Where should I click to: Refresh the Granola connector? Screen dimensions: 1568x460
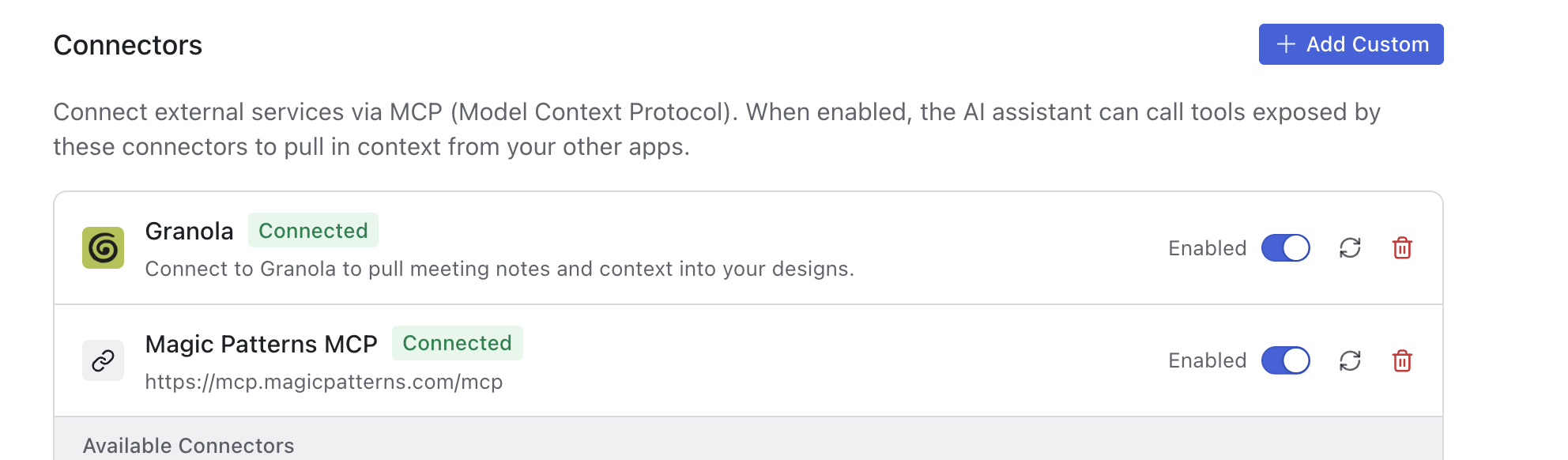point(1350,248)
